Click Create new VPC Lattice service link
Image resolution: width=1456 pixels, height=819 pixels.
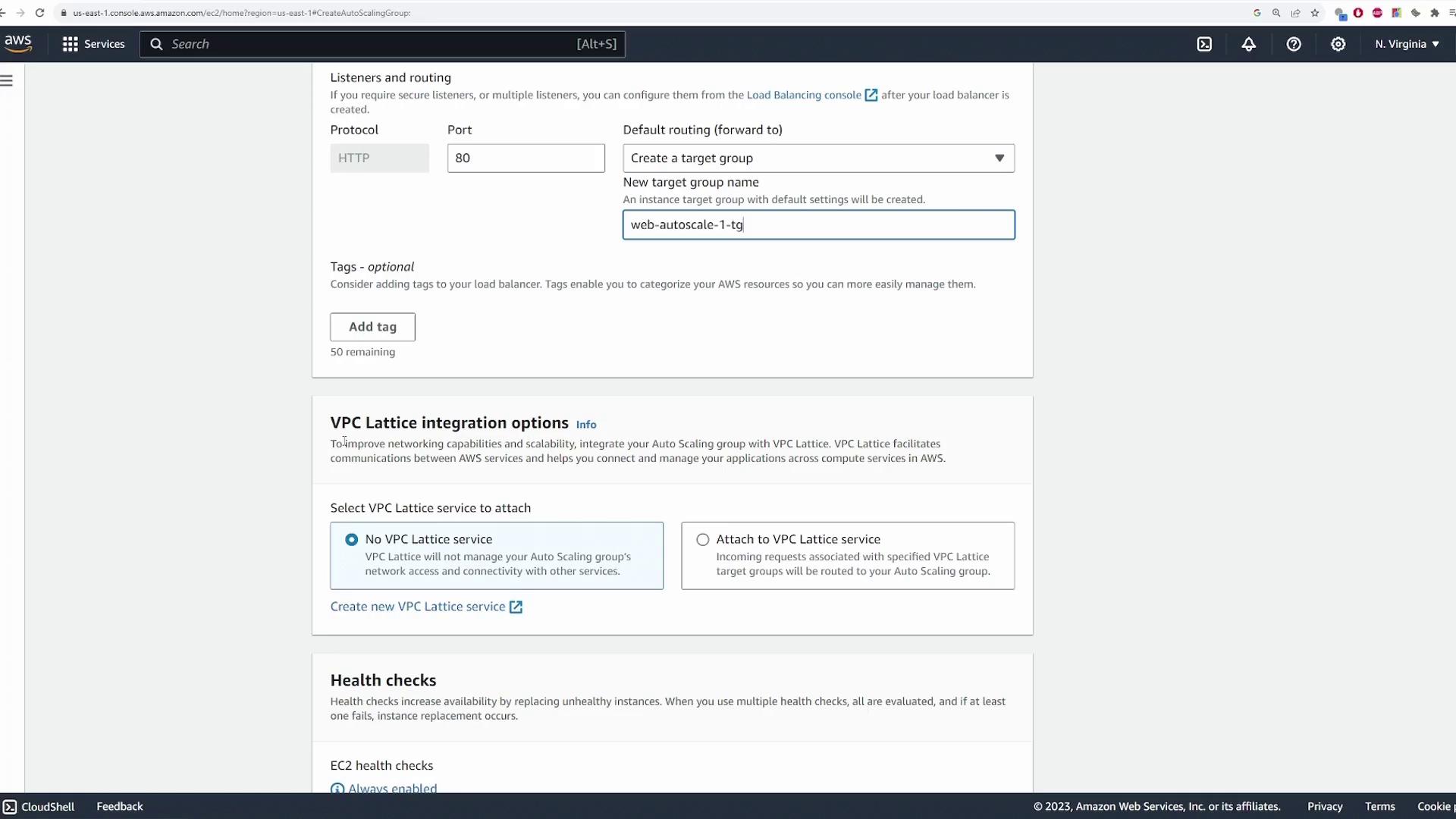coord(418,607)
